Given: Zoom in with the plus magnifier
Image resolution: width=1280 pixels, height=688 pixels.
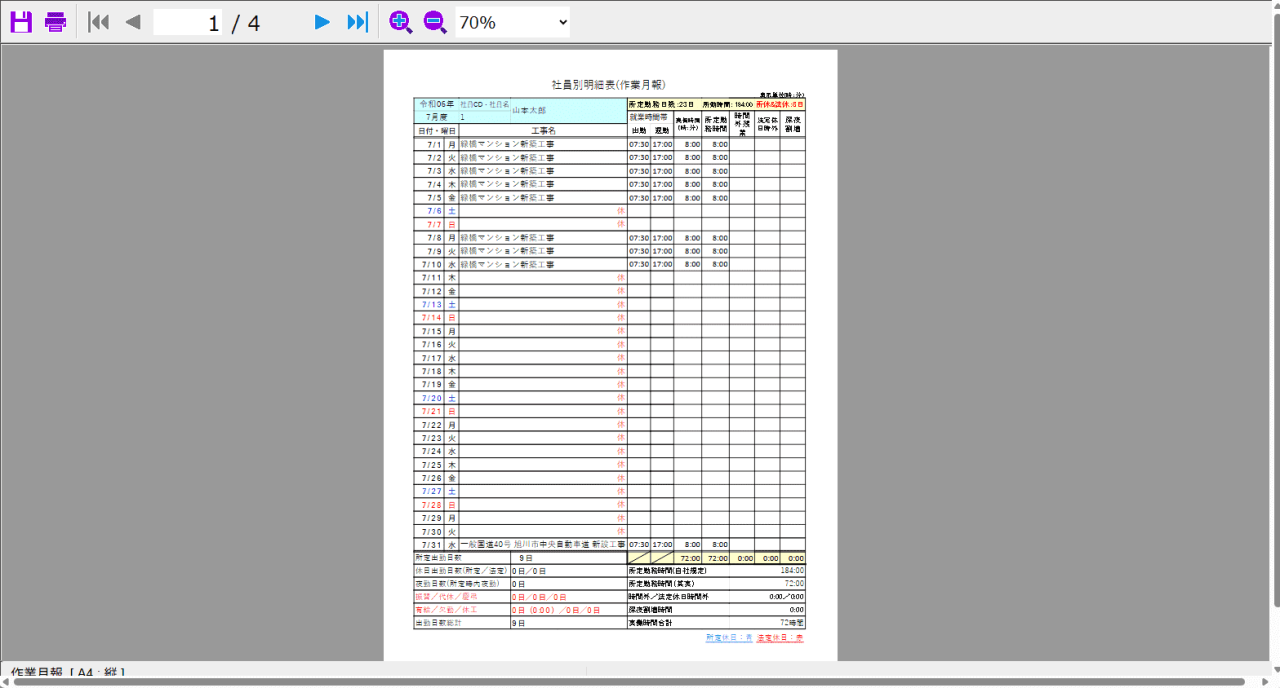Looking at the screenshot, I should [x=400, y=22].
